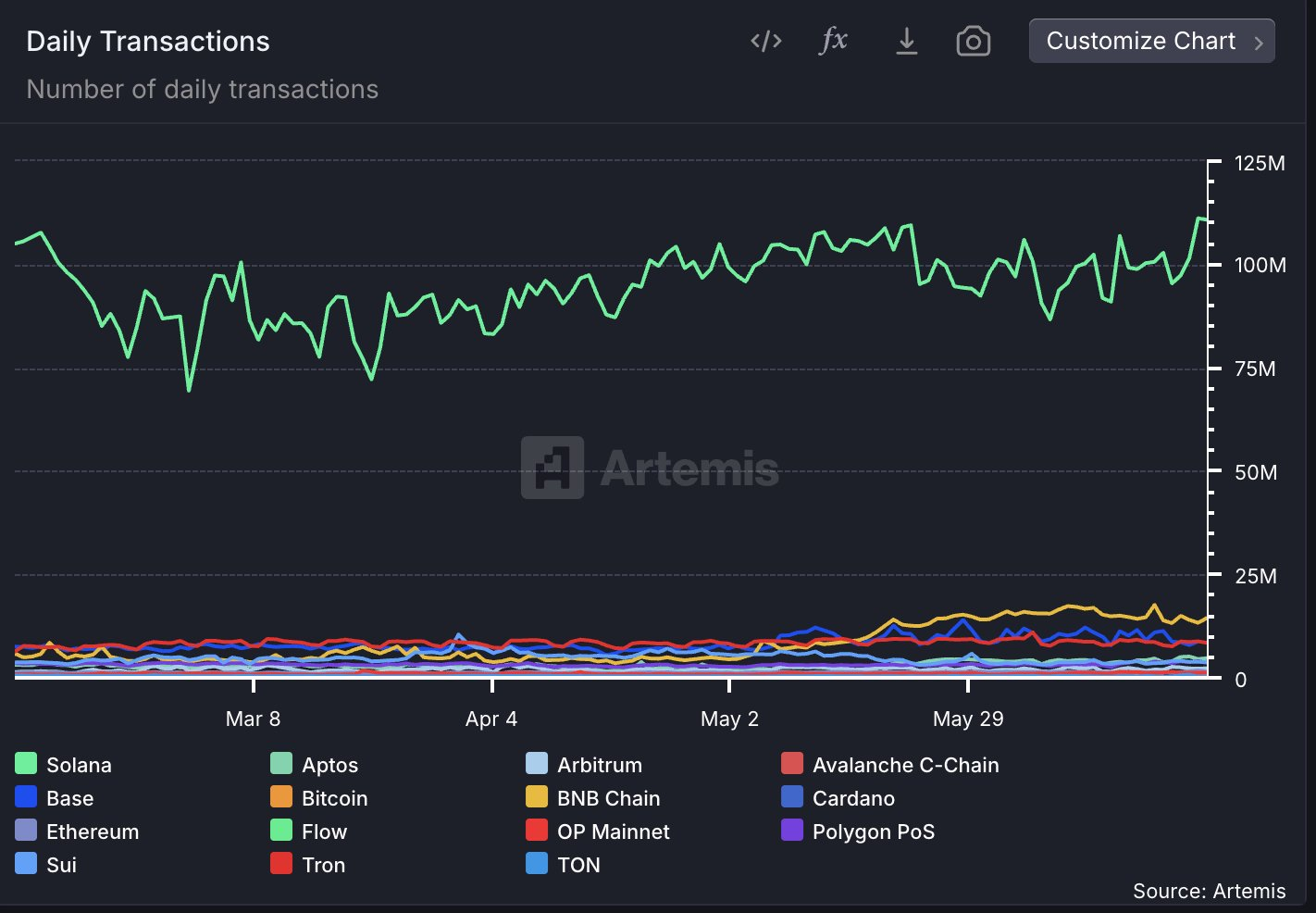The width and height of the screenshot is (1316, 913).
Task: Click the Number of daily transactions subtitle
Action: tap(202, 89)
